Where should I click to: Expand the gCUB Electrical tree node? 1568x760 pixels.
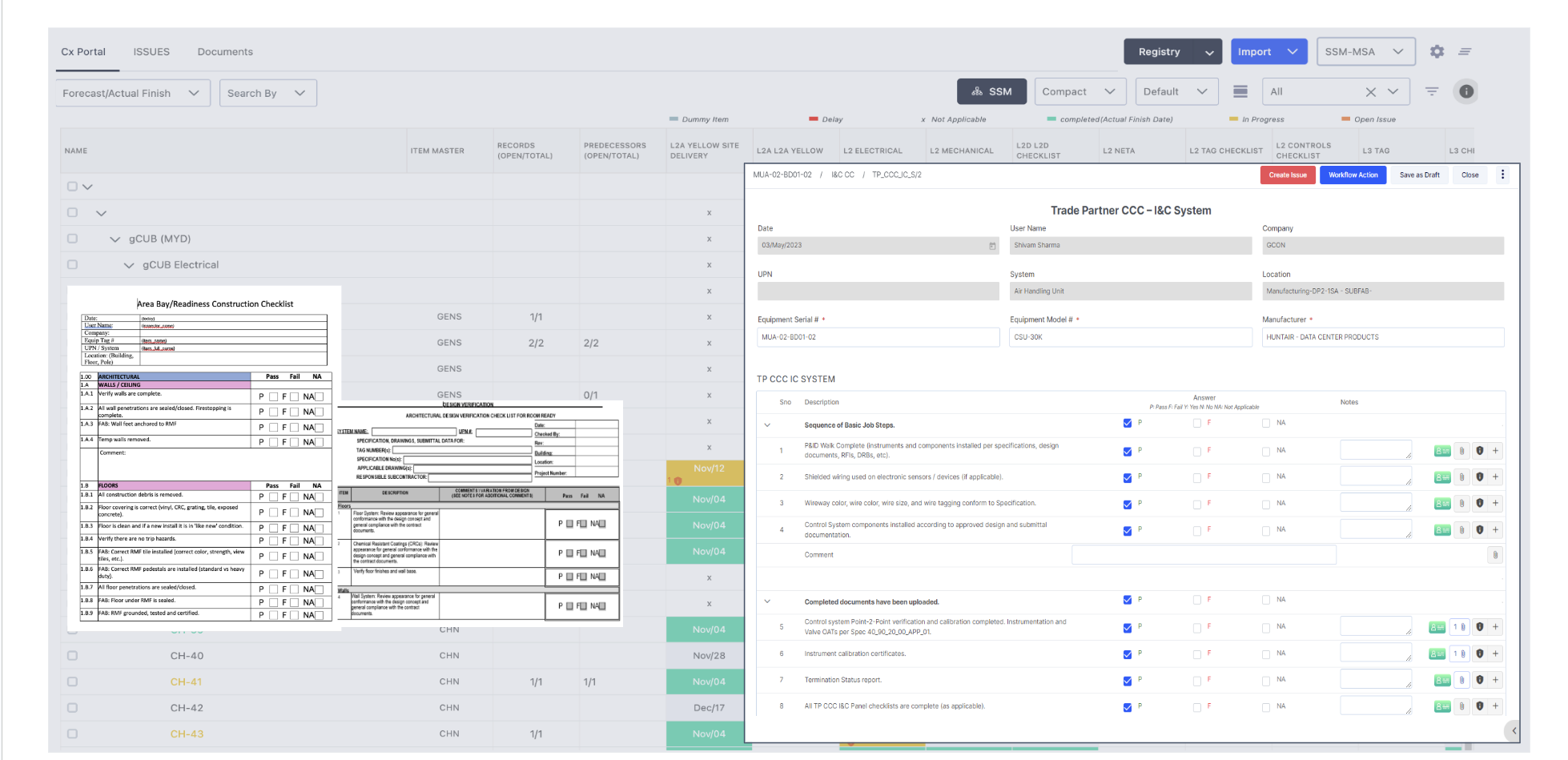(129, 265)
